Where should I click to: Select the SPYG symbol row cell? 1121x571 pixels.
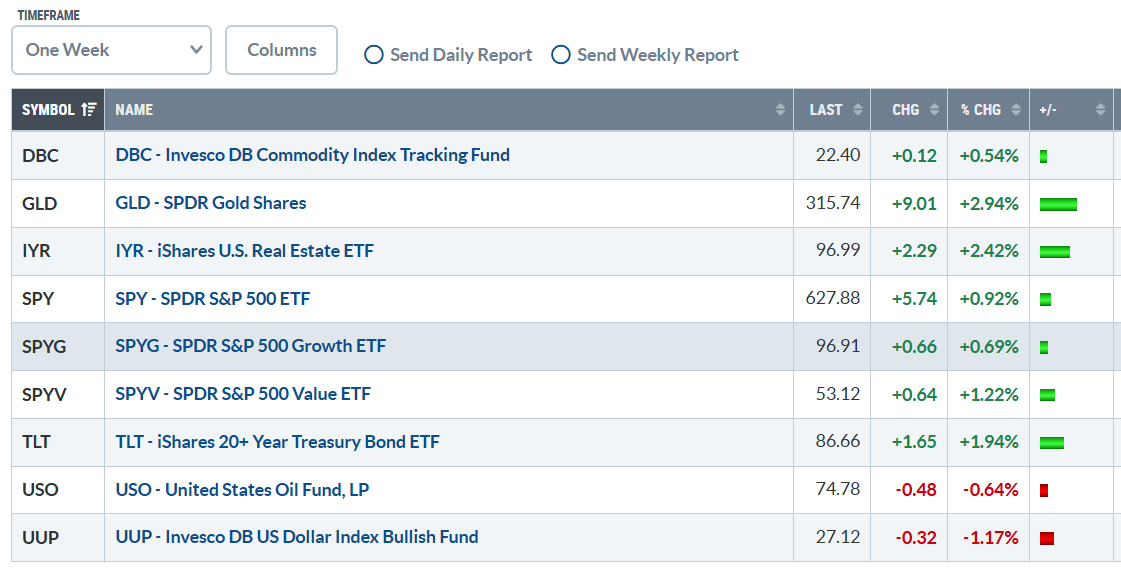(58, 347)
